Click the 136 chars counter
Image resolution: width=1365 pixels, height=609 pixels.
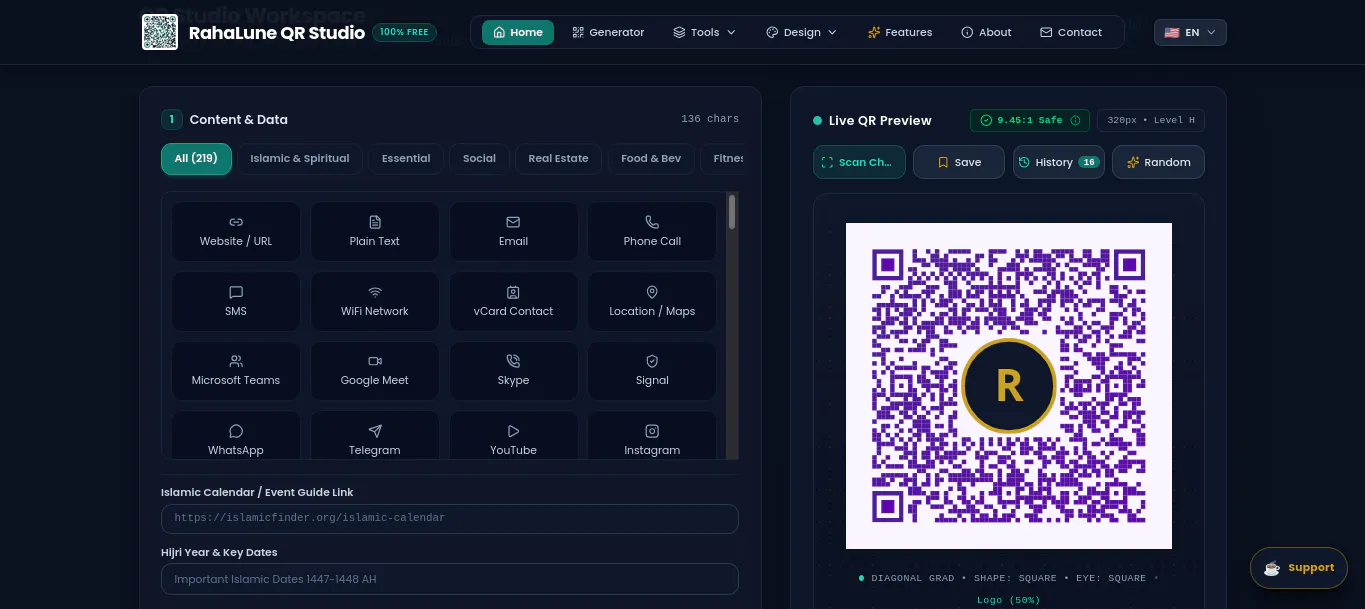[x=710, y=119]
